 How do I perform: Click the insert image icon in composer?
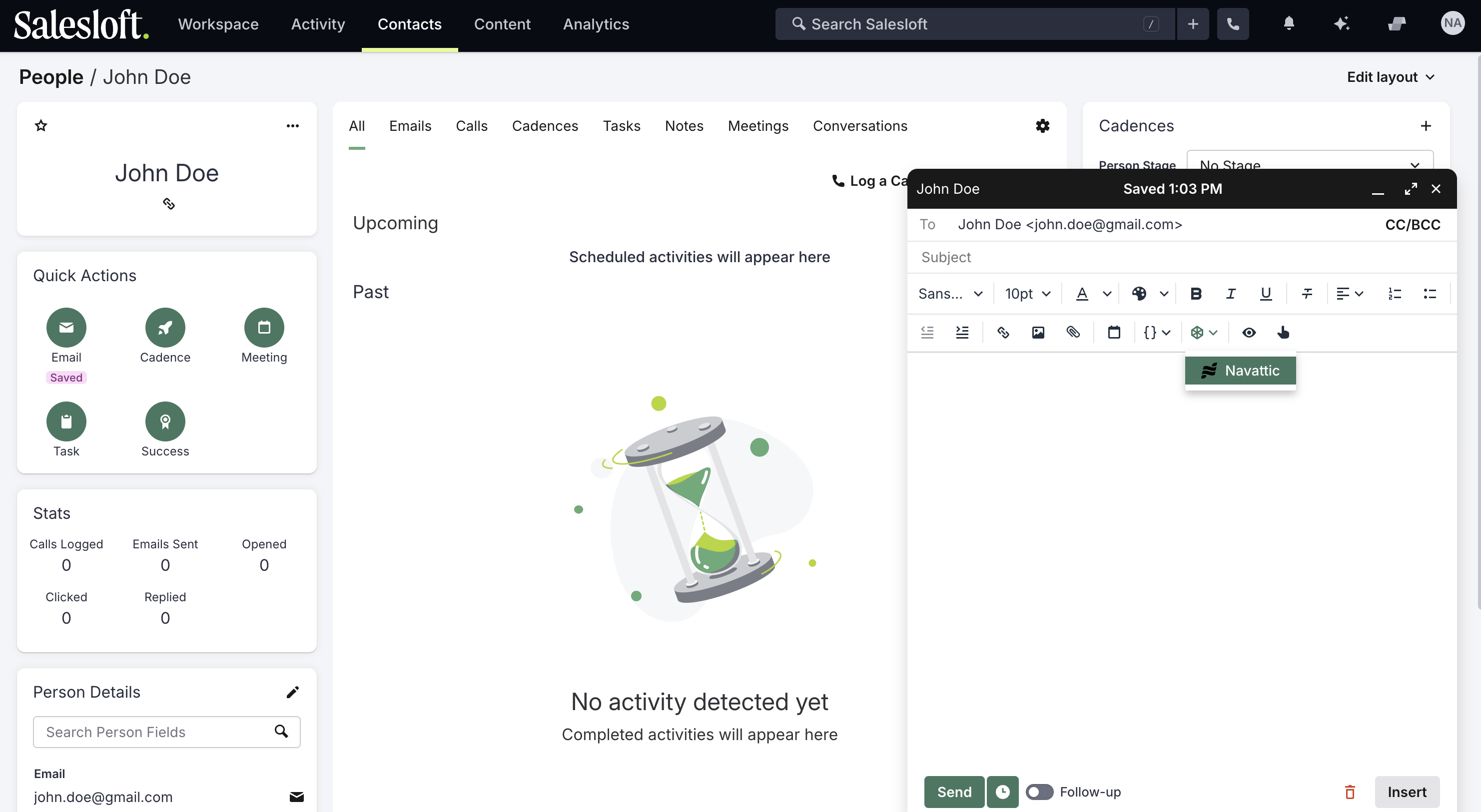coord(1038,332)
